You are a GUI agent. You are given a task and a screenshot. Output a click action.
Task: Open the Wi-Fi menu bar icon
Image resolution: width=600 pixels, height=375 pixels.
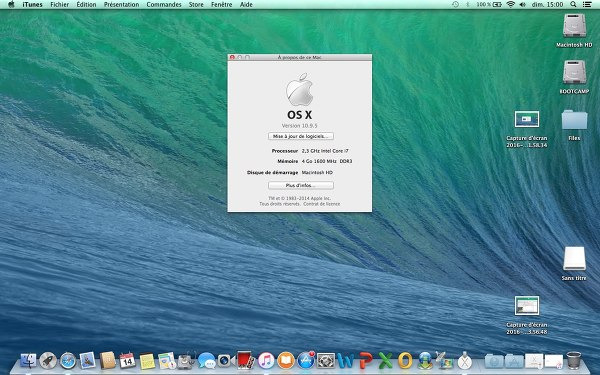[510, 5]
